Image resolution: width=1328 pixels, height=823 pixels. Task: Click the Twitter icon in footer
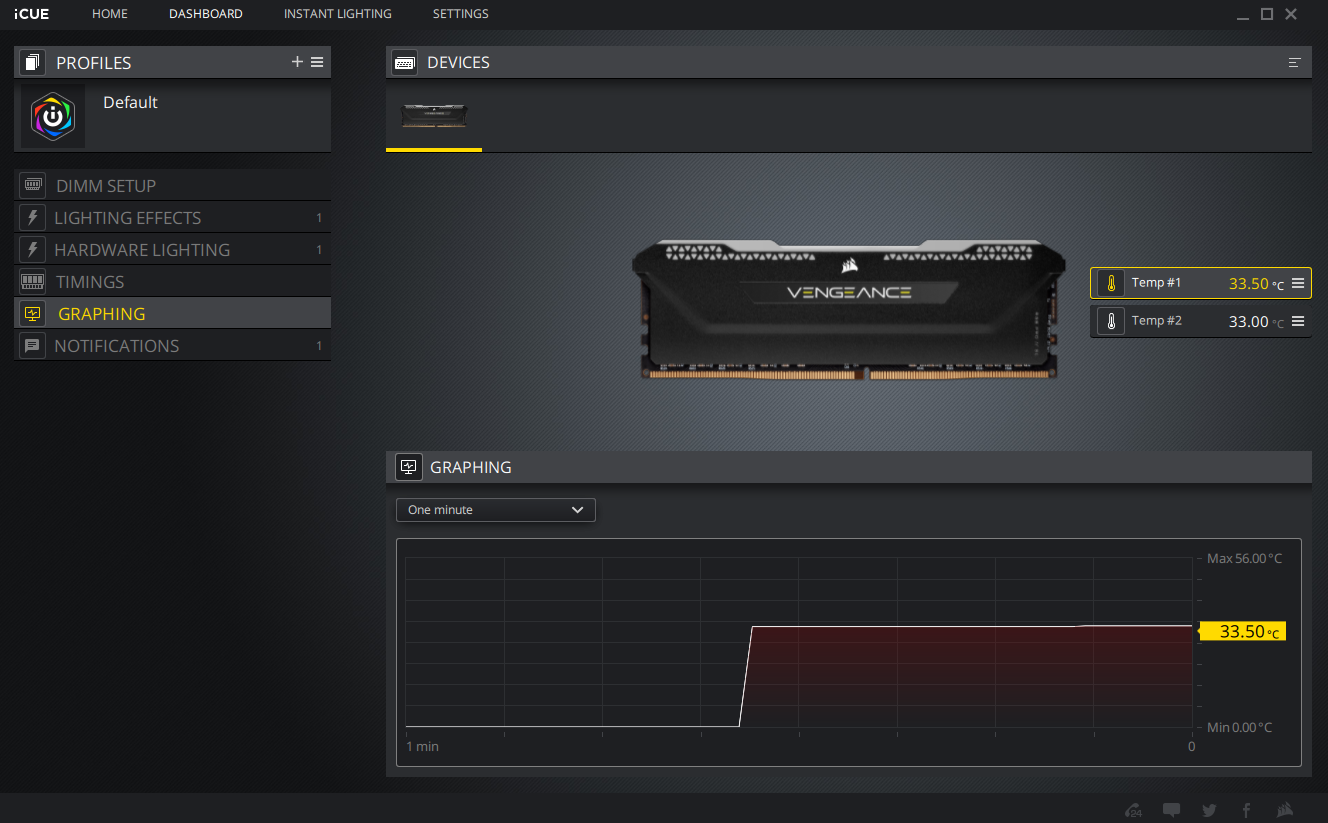(1209, 810)
